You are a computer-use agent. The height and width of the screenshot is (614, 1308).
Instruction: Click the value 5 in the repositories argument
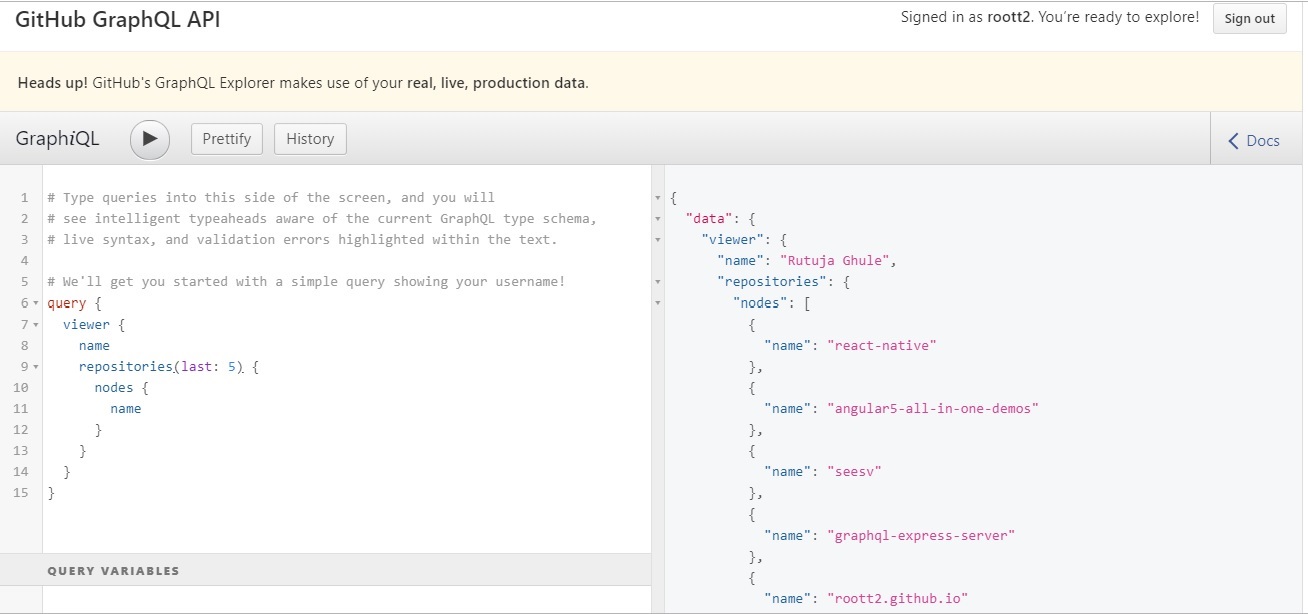[x=231, y=366]
